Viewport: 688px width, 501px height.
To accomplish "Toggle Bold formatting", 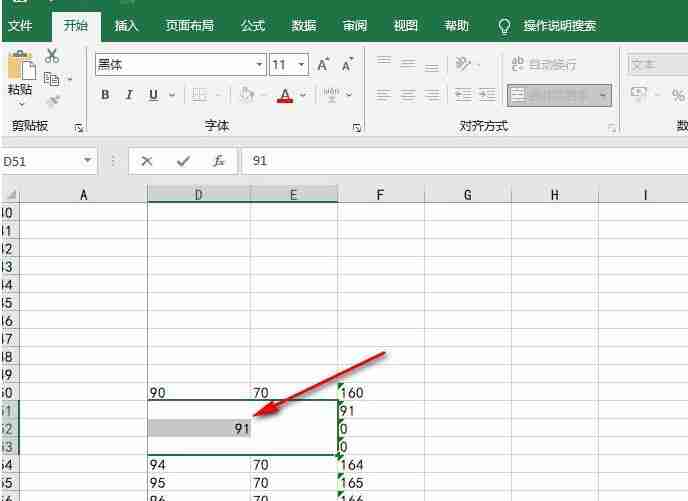I will (105, 95).
